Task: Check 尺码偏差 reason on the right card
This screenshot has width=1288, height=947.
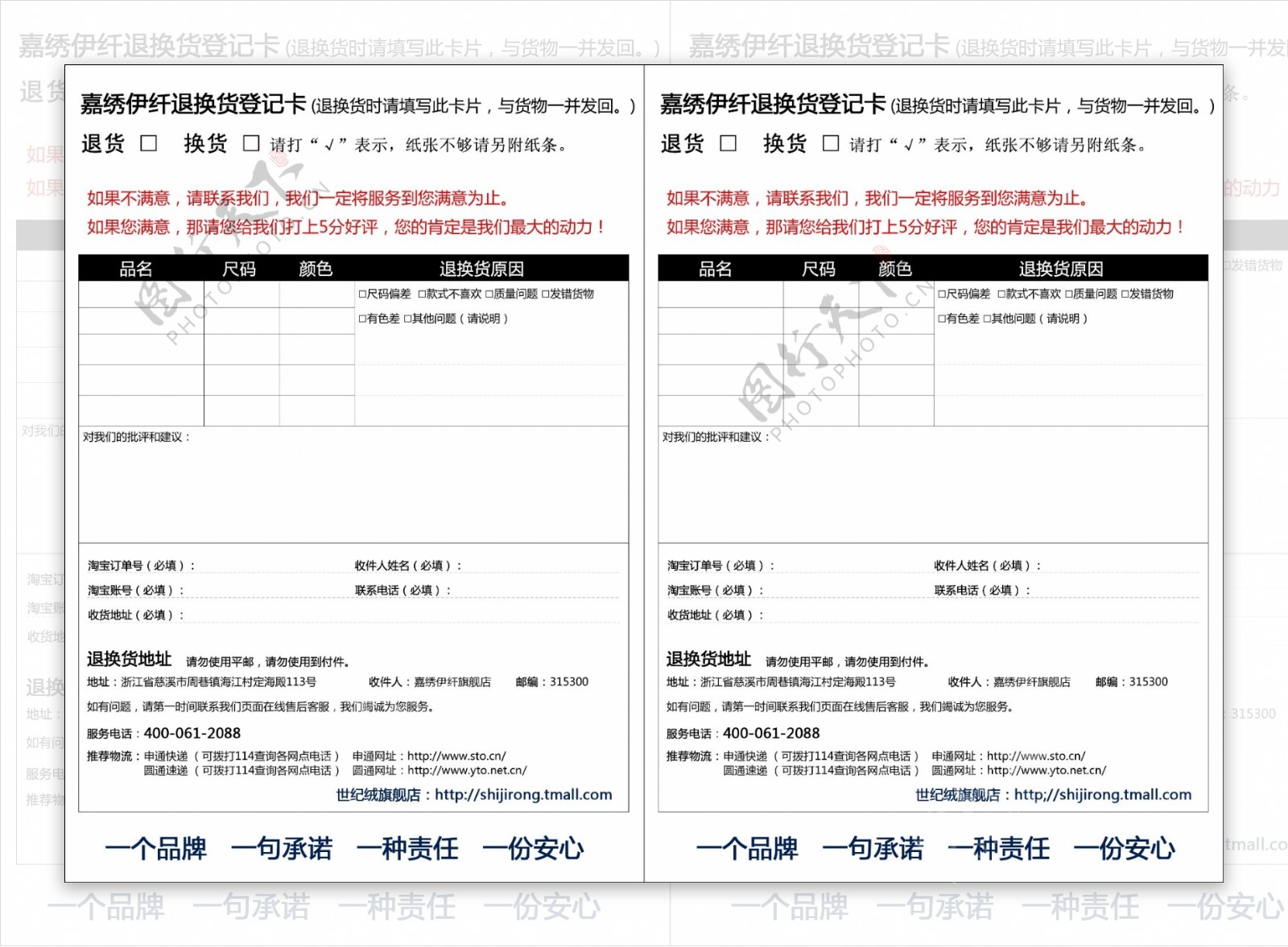Action: point(942,294)
